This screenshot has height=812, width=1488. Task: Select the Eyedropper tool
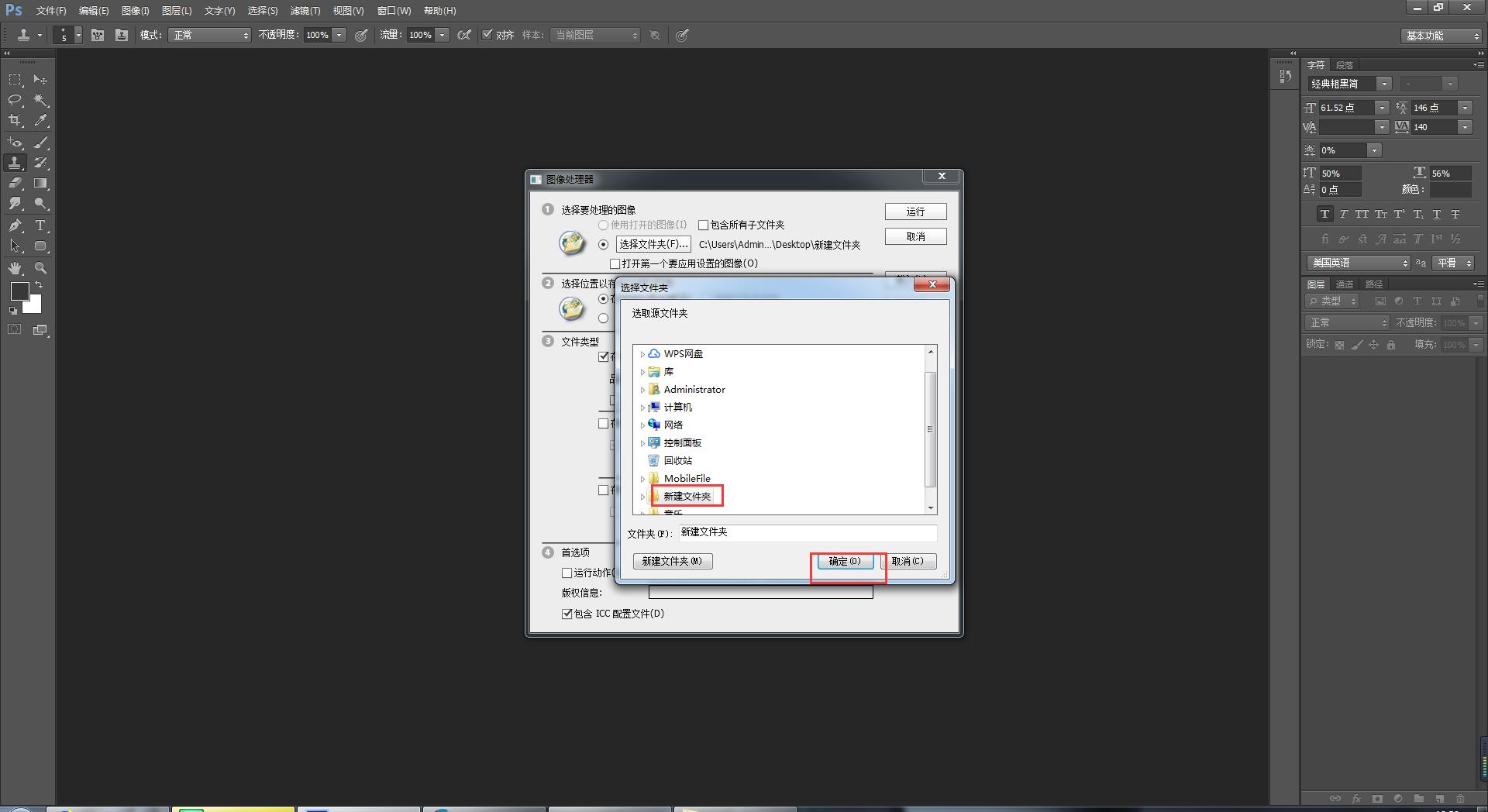pyautogui.click(x=40, y=121)
